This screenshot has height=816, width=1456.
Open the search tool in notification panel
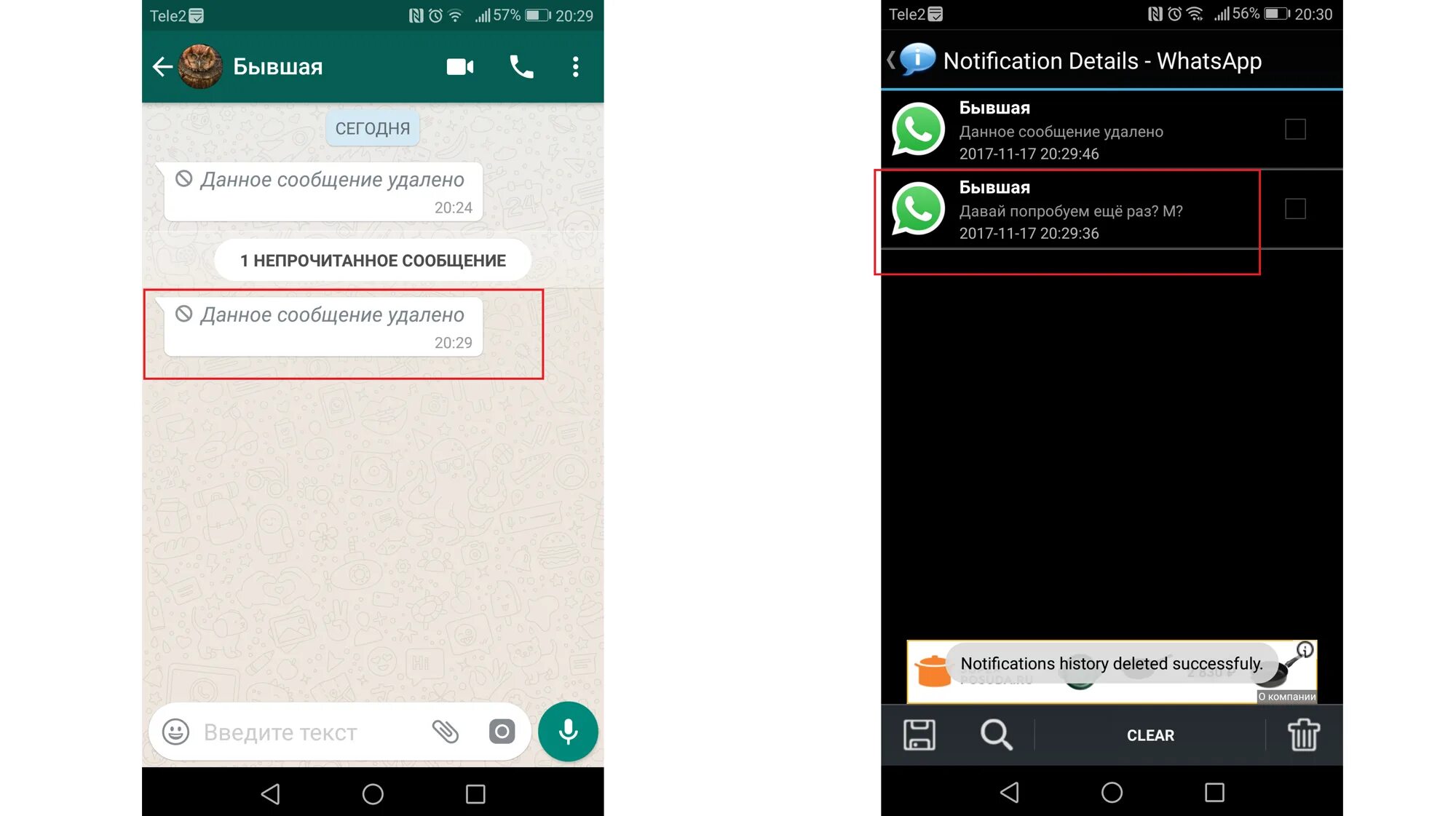[x=998, y=734]
